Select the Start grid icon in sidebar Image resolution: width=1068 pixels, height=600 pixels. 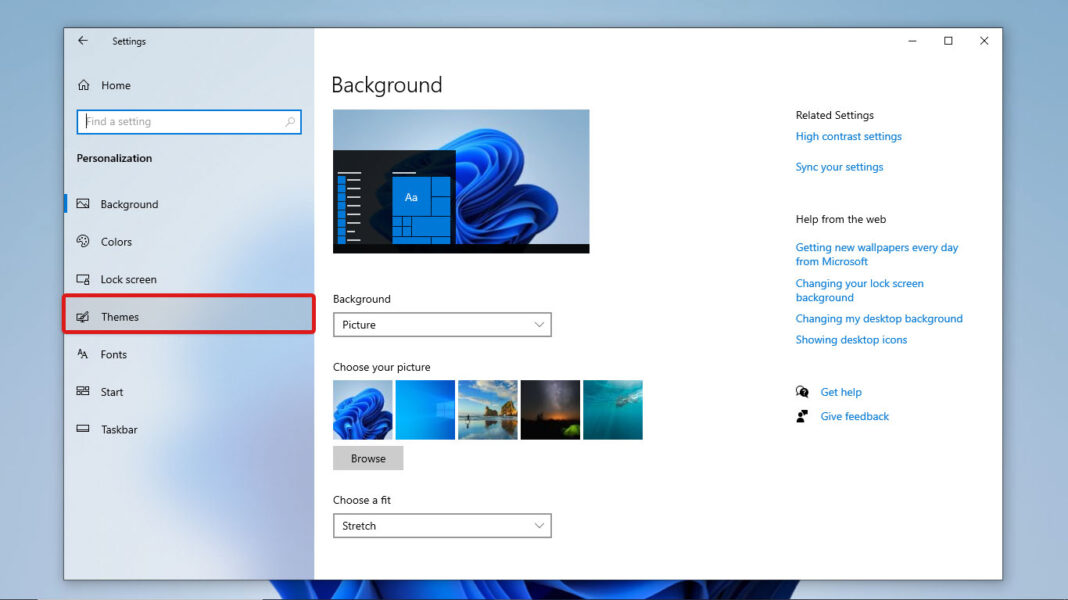[84, 391]
